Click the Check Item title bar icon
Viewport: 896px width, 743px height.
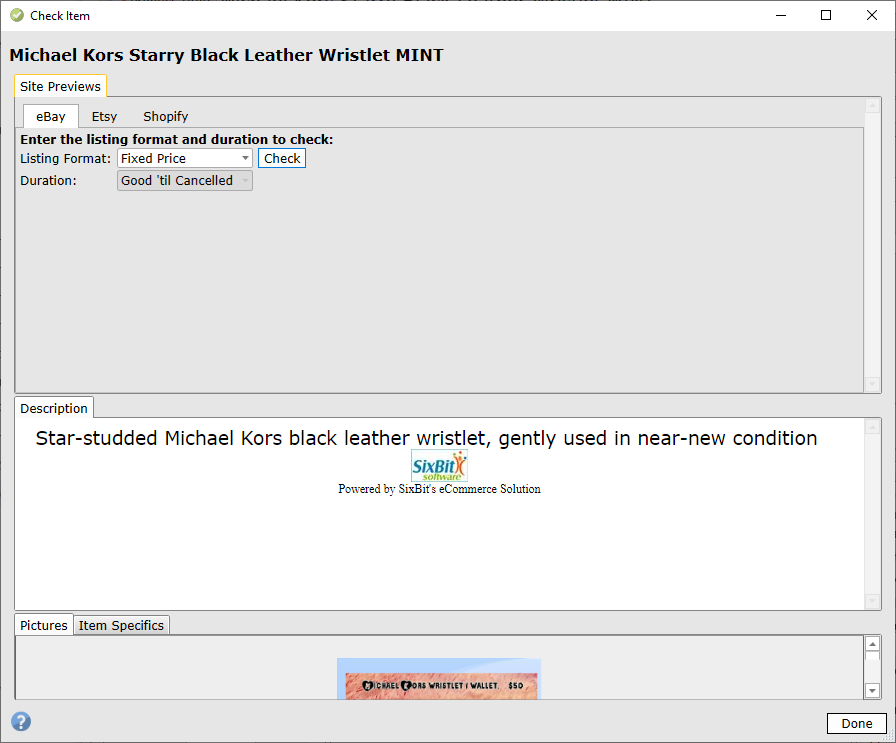(x=16, y=15)
